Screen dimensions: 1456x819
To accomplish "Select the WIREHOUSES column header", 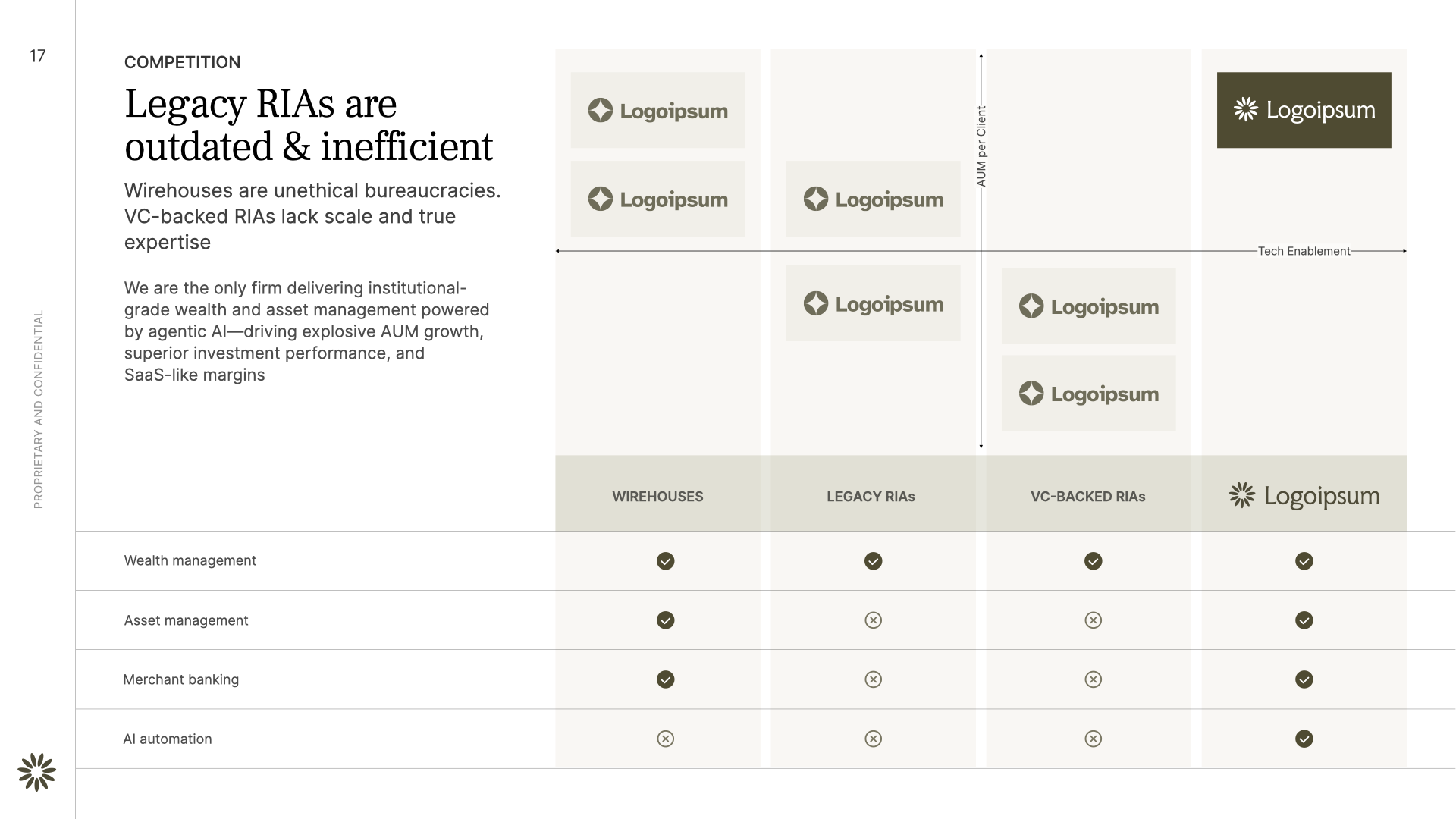I will (657, 497).
